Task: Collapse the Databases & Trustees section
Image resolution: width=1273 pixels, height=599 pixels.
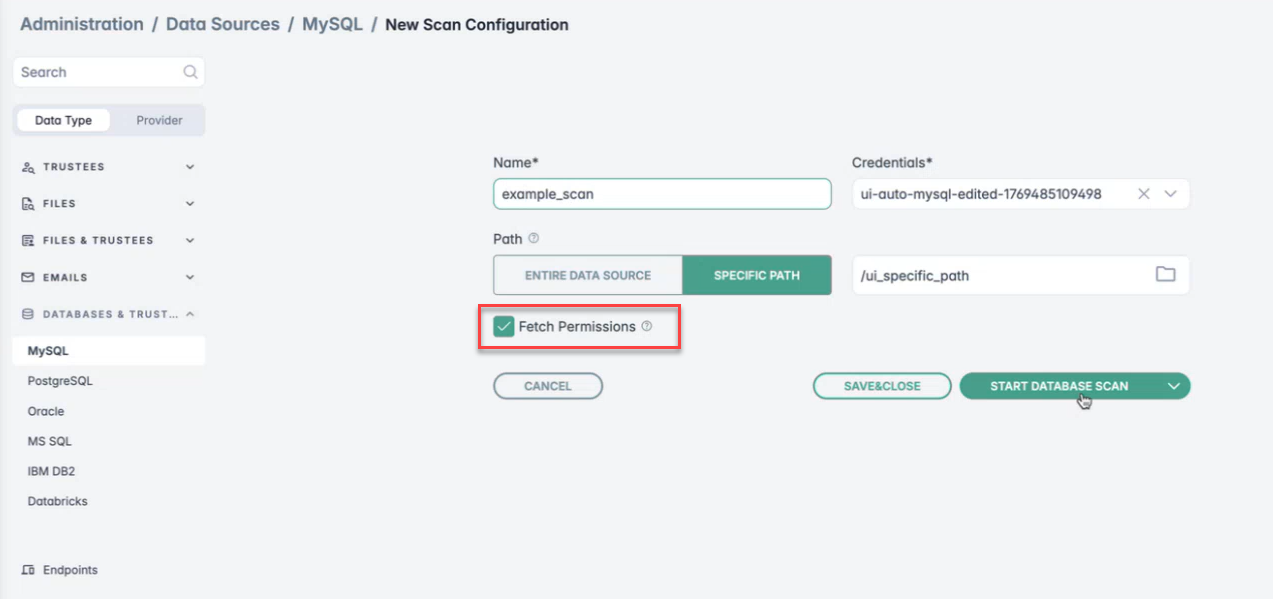Action: coord(190,314)
